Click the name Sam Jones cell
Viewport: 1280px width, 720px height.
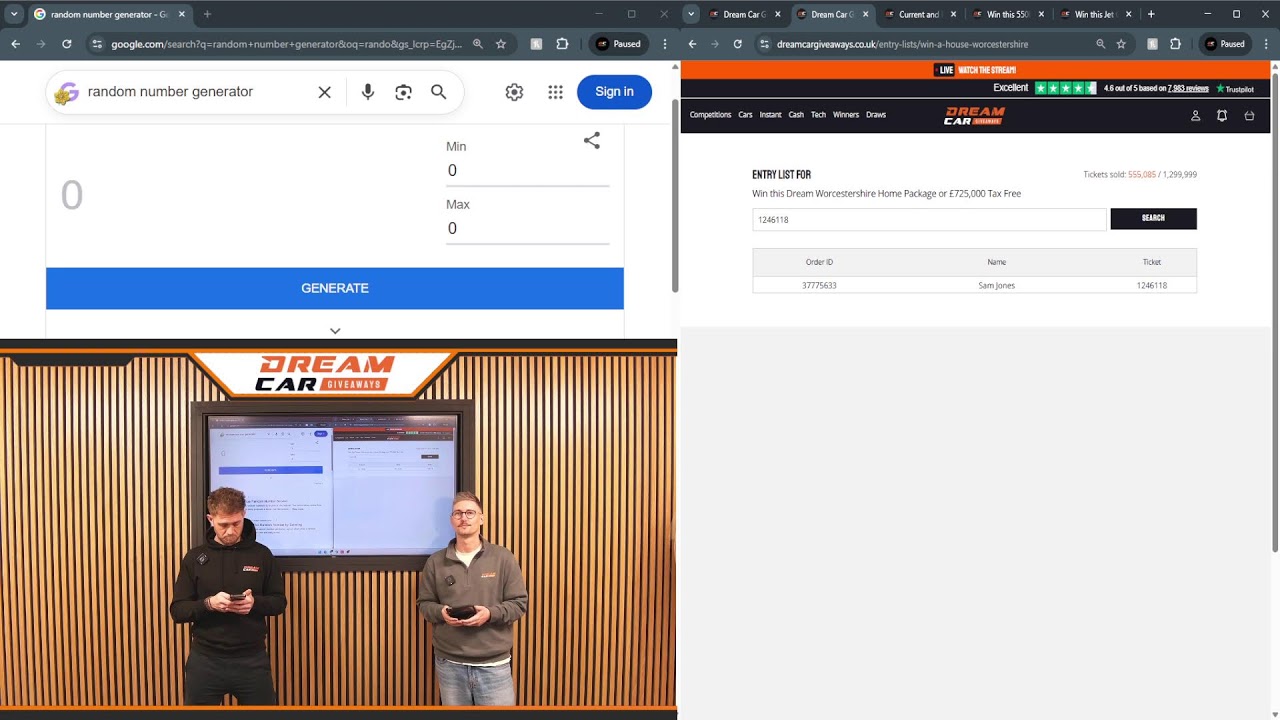coord(996,285)
